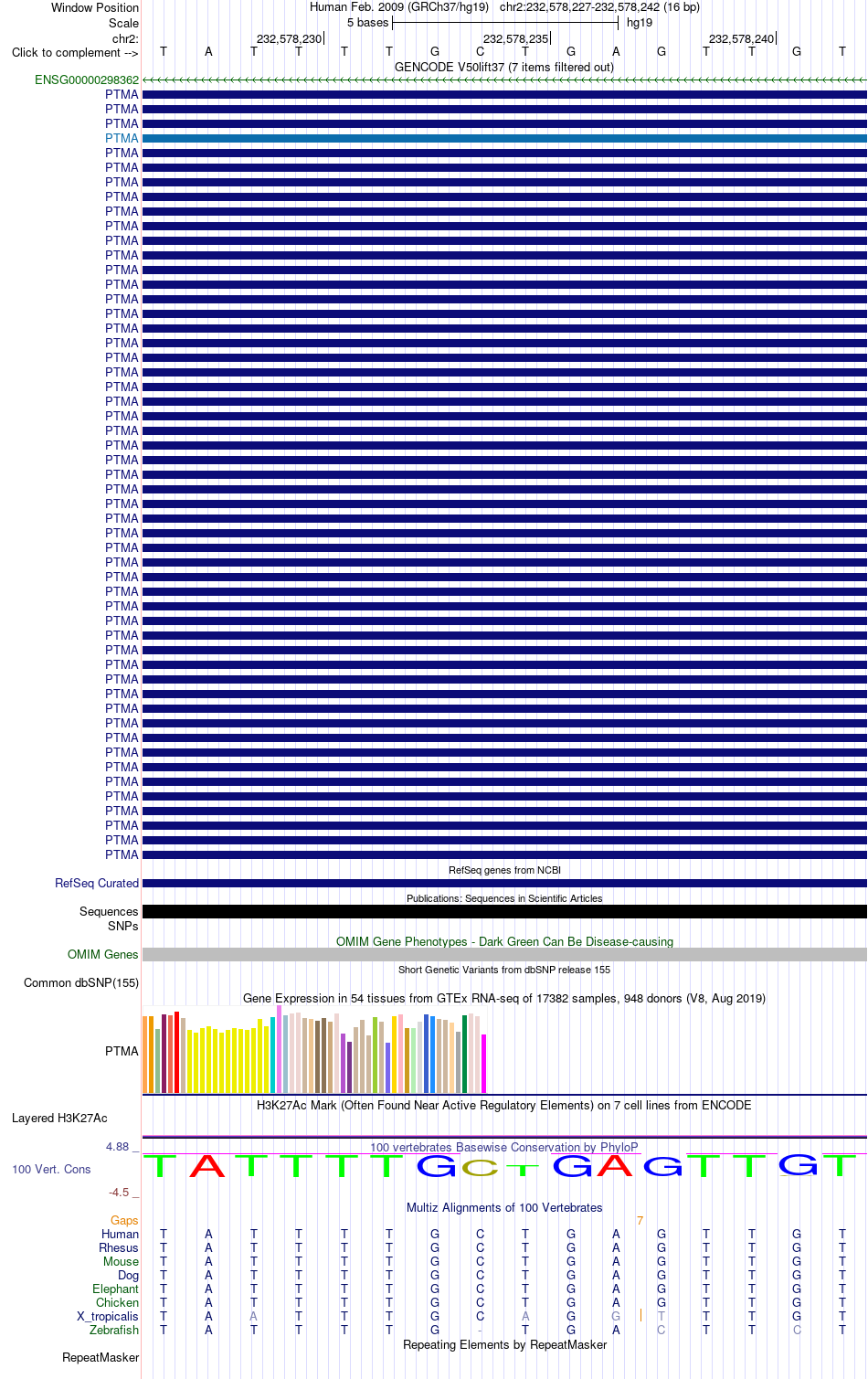Select the Elephant alignment row label
The image size is (868, 1379).
point(115,1289)
